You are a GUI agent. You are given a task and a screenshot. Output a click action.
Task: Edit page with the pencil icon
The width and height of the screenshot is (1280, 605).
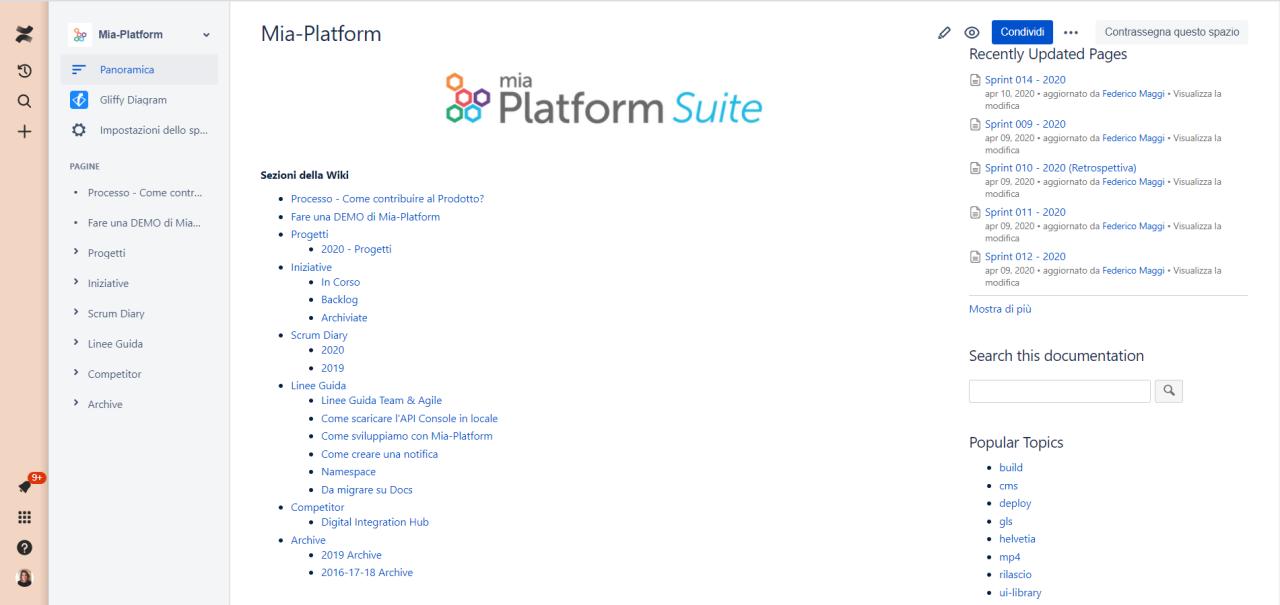(944, 32)
